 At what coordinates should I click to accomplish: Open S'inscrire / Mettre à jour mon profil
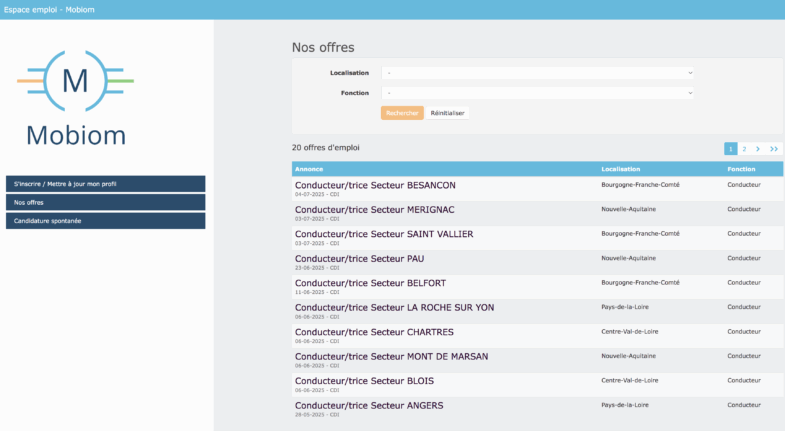coord(105,184)
